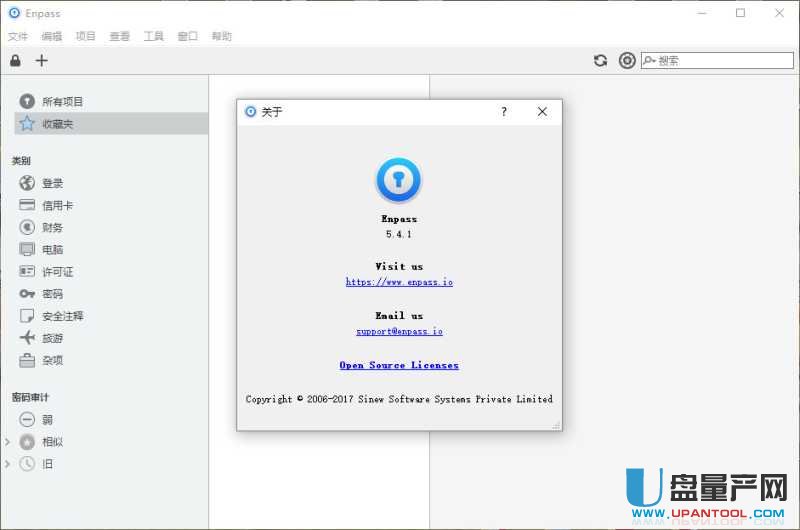Open the 文件 menu
Image resolution: width=800 pixels, height=530 pixels.
pyautogui.click(x=18, y=36)
